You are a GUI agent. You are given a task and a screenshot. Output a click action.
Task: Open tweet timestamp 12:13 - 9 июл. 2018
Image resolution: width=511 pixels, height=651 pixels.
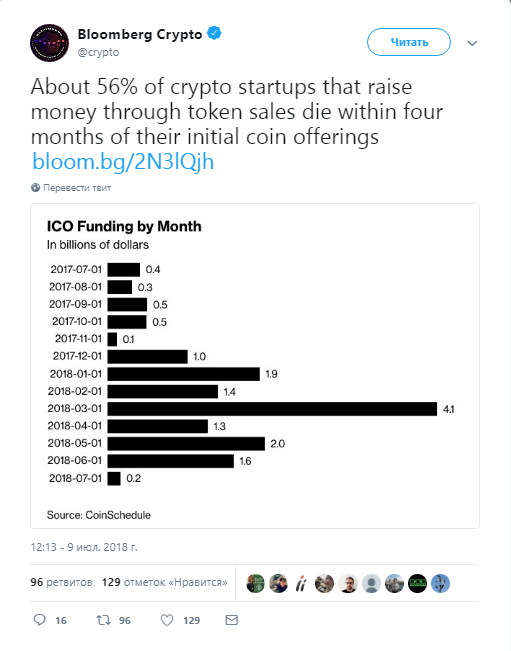click(83, 547)
